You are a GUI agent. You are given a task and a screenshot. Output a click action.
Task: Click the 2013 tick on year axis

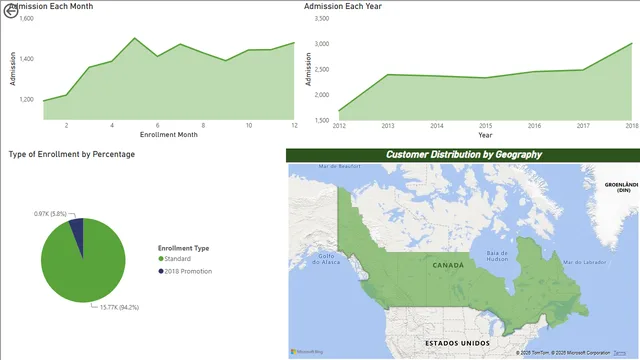[x=388, y=126]
